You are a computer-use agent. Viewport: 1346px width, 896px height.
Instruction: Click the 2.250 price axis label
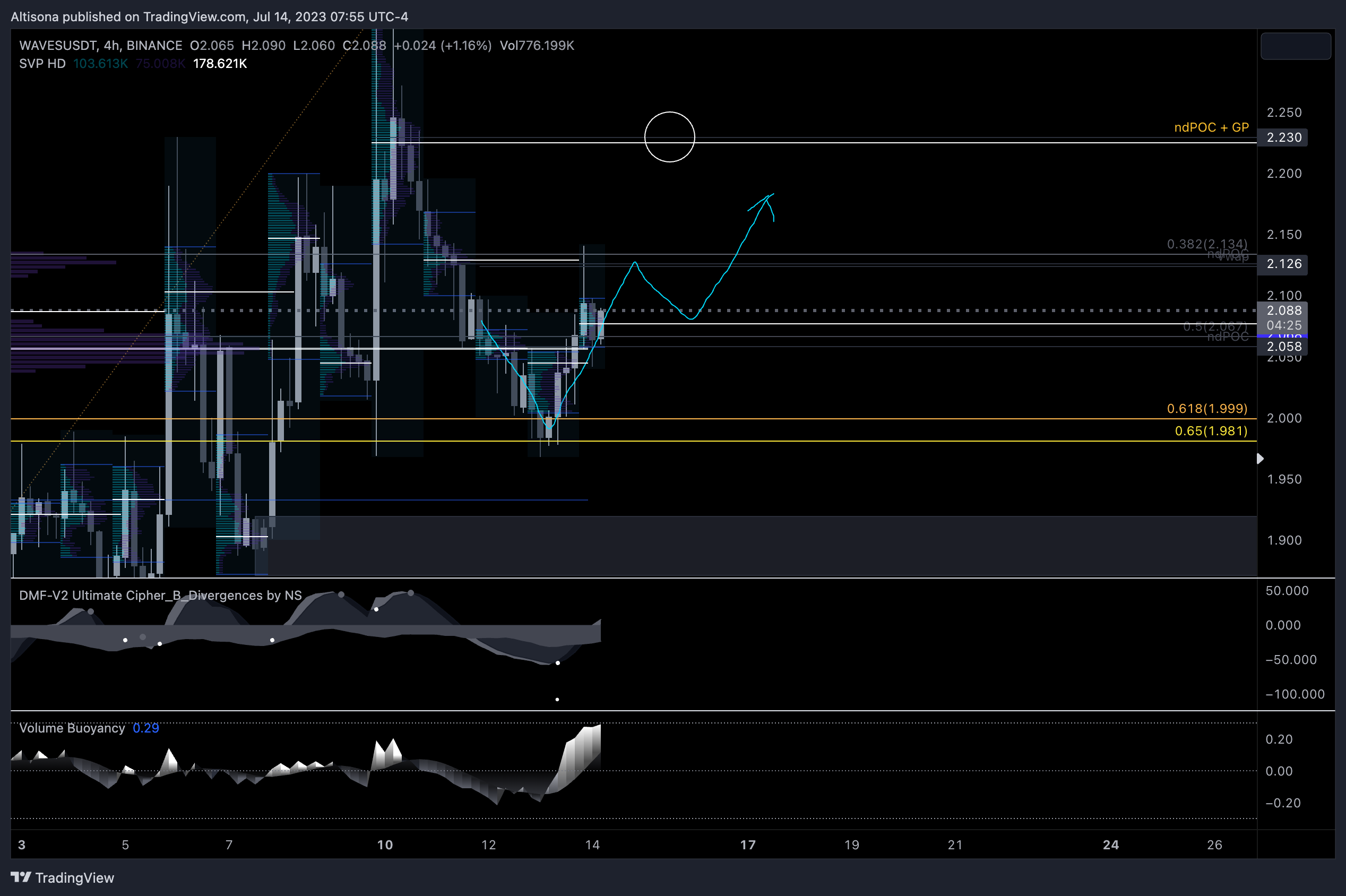click(x=1284, y=113)
